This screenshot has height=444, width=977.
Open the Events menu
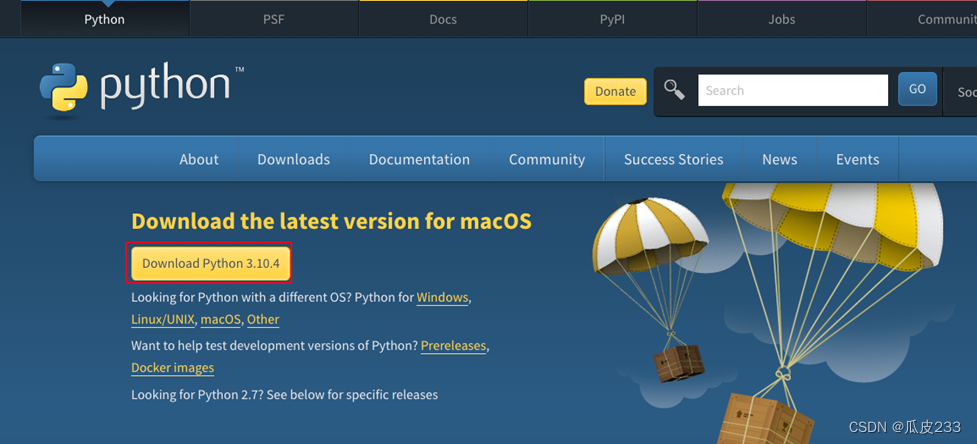click(x=857, y=159)
